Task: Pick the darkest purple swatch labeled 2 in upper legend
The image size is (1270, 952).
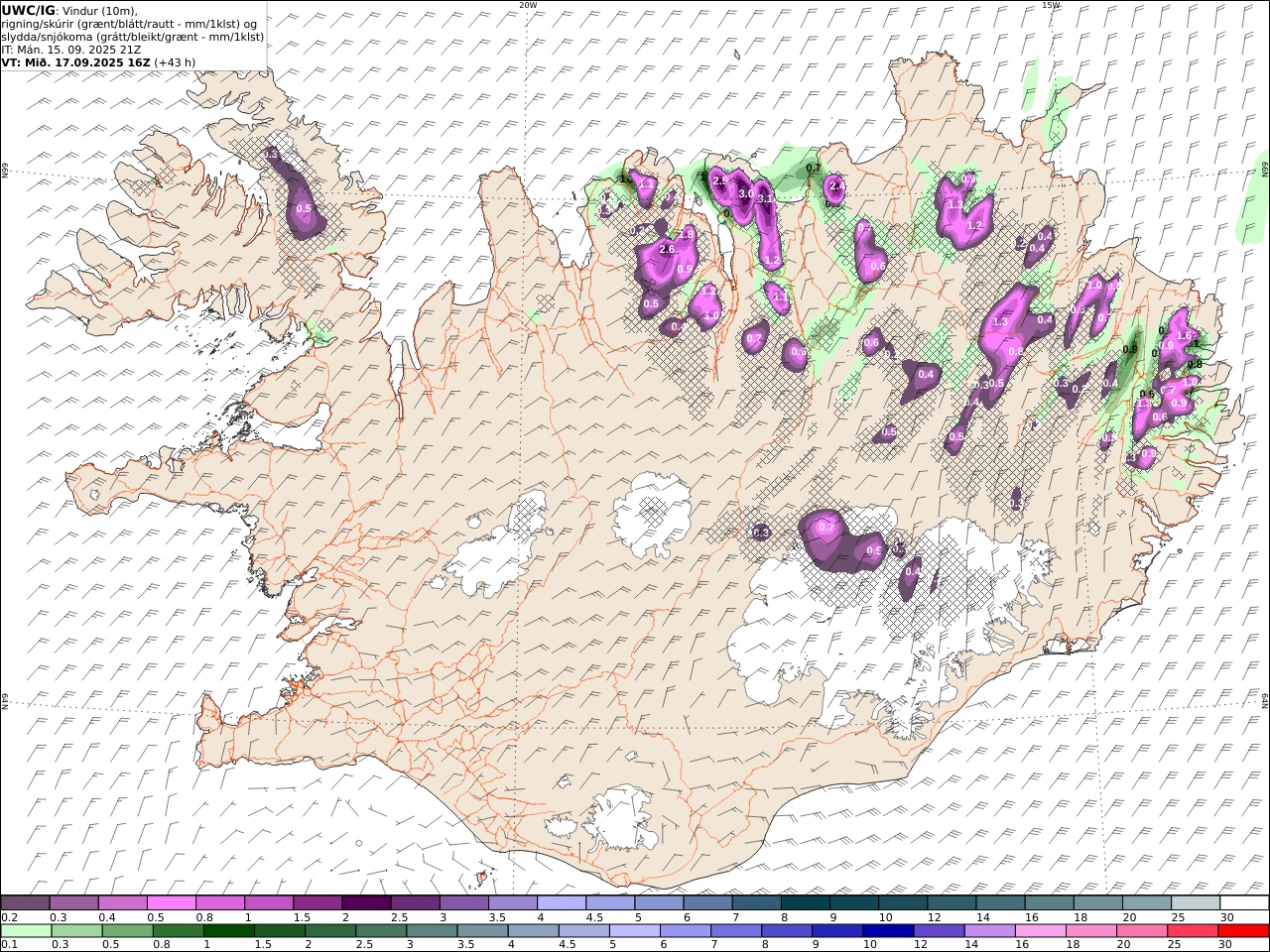Action: point(365,903)
